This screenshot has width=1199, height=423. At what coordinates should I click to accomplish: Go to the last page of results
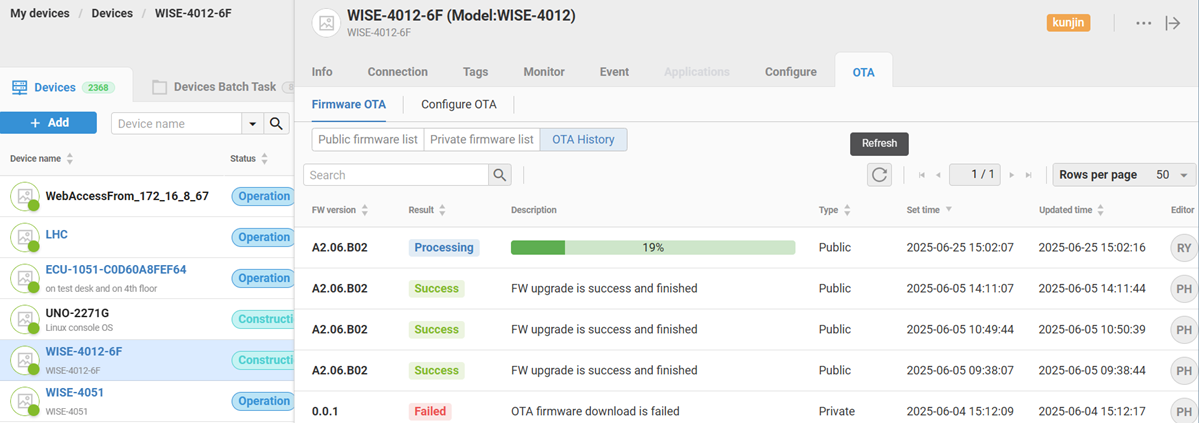(x=1028, y=175)
